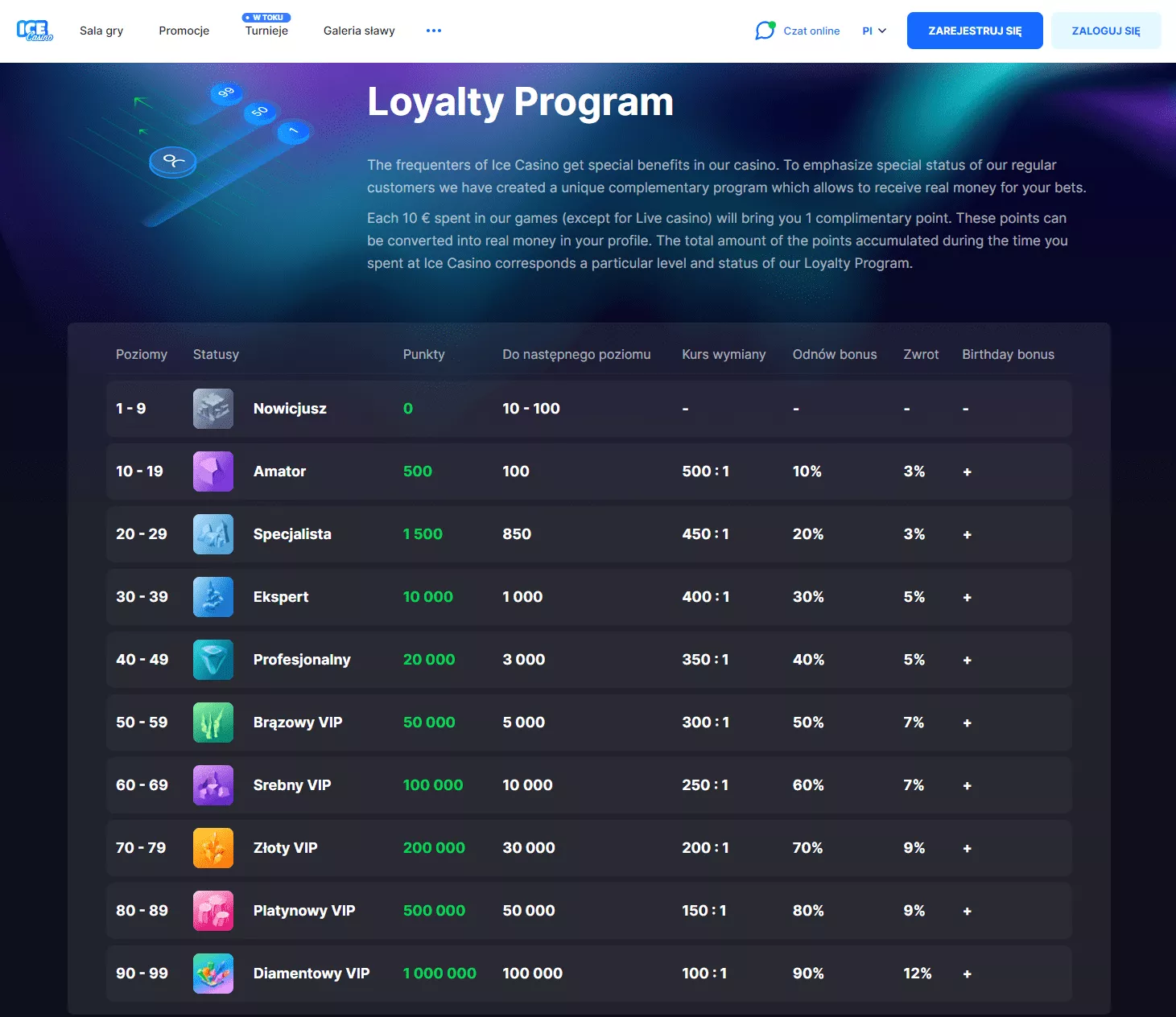Open the three-dots more menu
Screen dimensions: 1176x1017
[434, 31]
